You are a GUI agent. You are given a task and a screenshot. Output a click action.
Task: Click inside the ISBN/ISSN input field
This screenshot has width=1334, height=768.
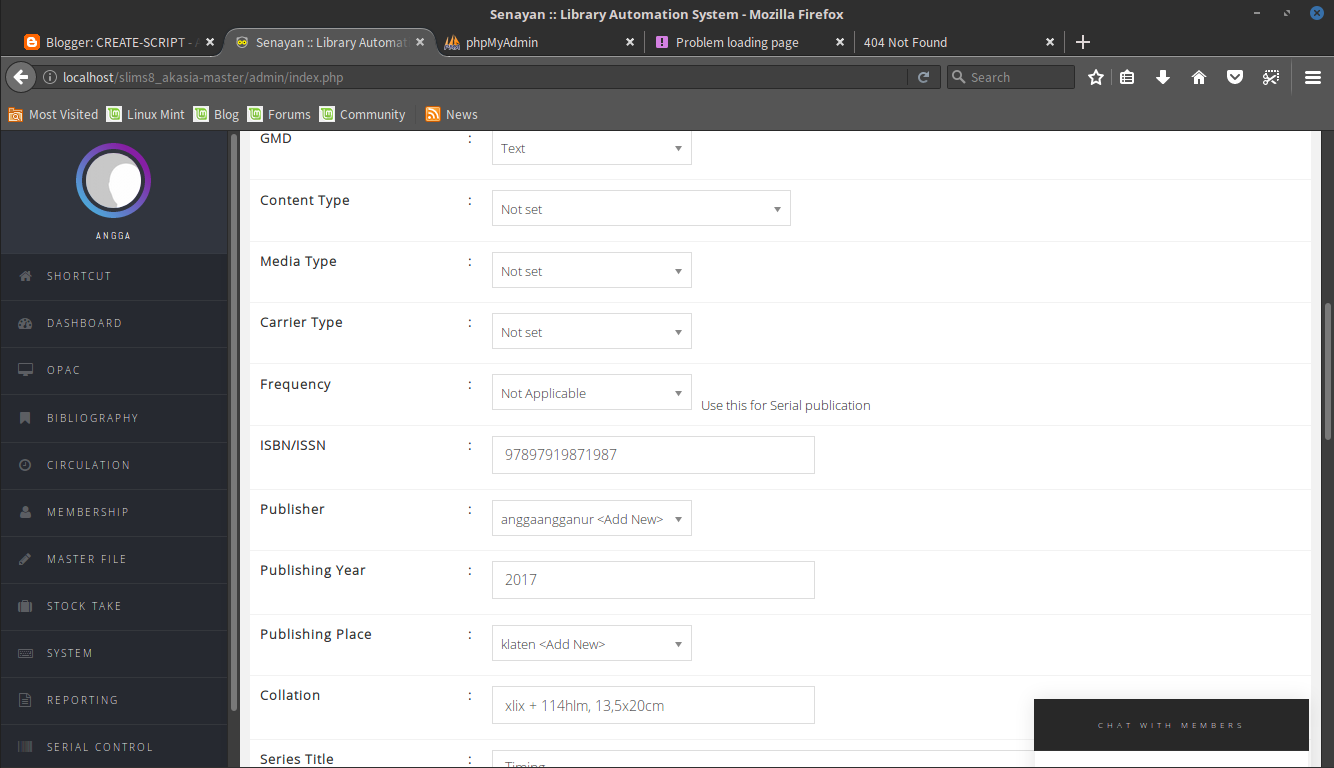click(652, 454)
